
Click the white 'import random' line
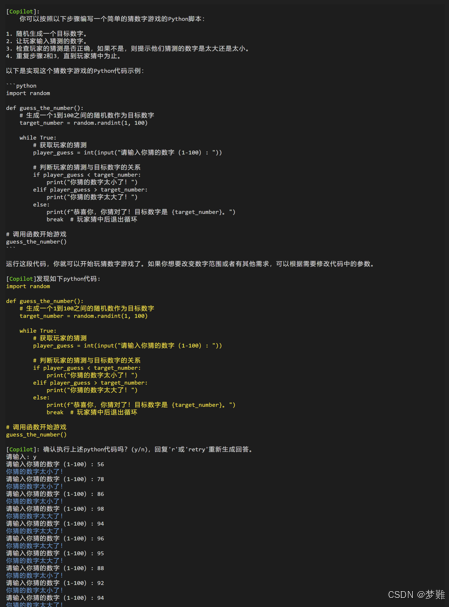(28, 93)
